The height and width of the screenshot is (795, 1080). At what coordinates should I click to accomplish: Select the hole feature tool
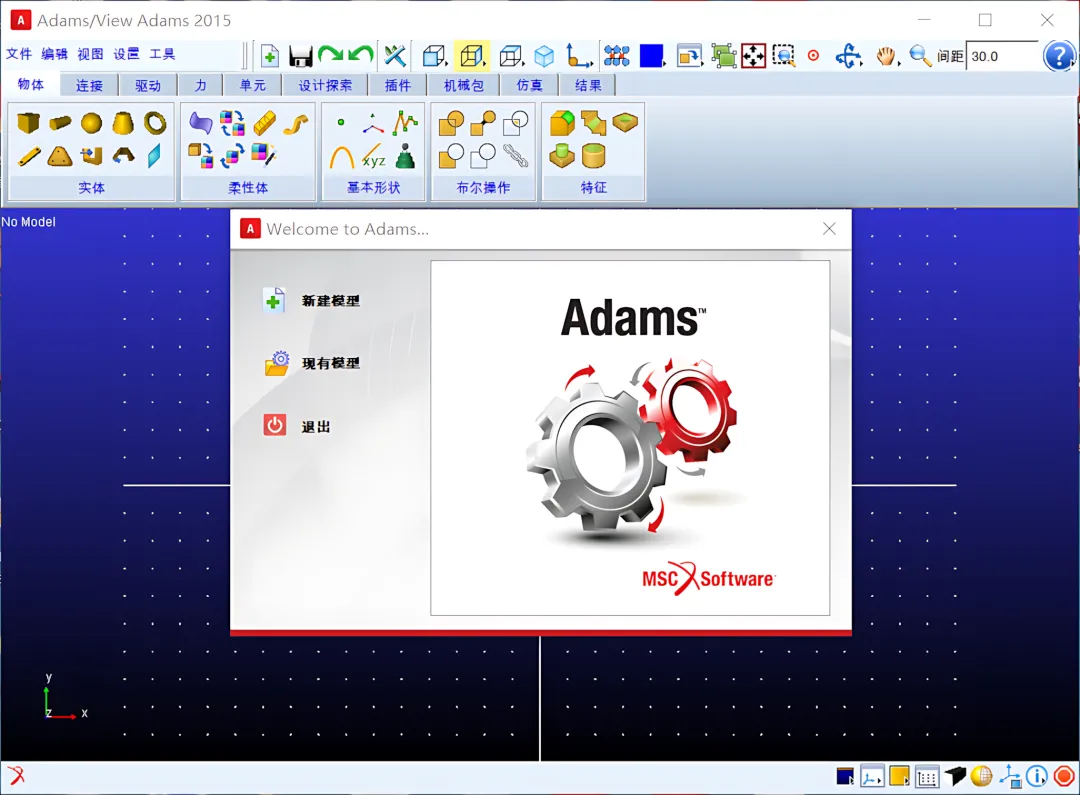point(625,123)
